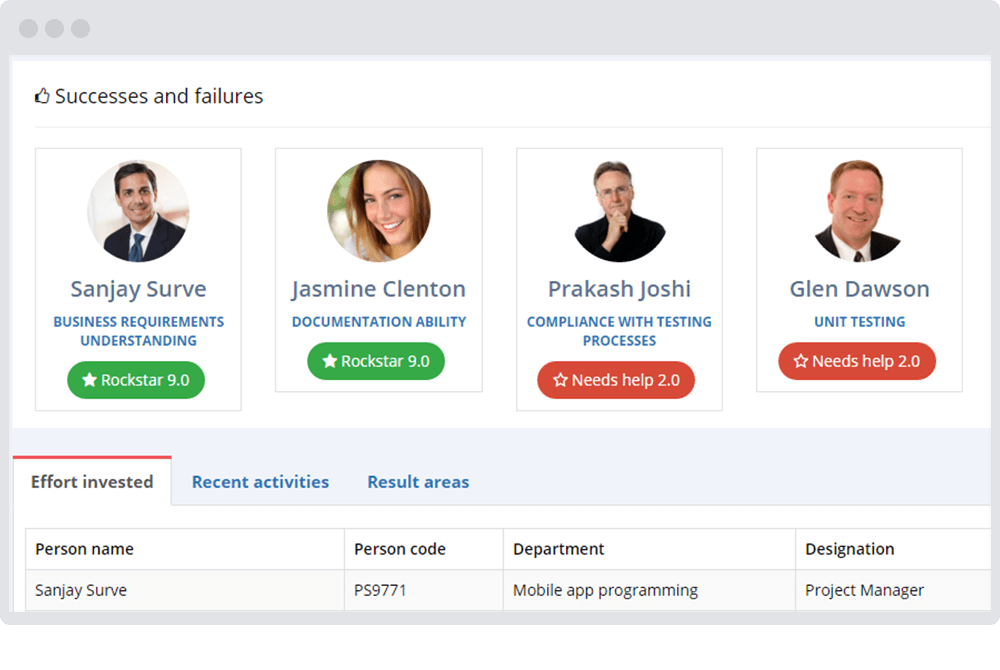1000x670 pixels.
Task: Click Prakash Joshi's profile picture
Action: pyautogui.click(x=619, y=211)
